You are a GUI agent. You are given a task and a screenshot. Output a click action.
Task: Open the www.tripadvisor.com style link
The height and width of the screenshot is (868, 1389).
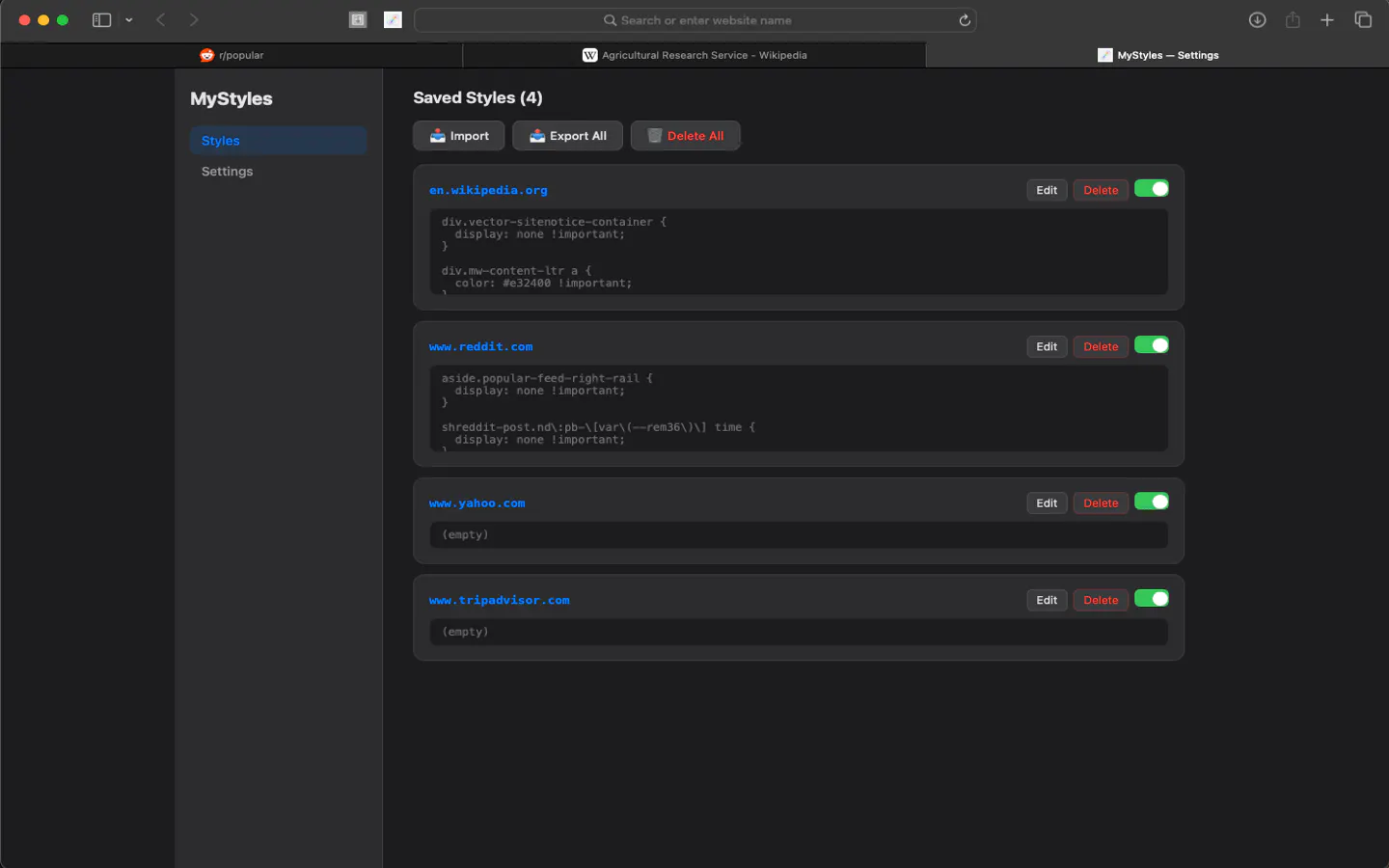point(500,600)
